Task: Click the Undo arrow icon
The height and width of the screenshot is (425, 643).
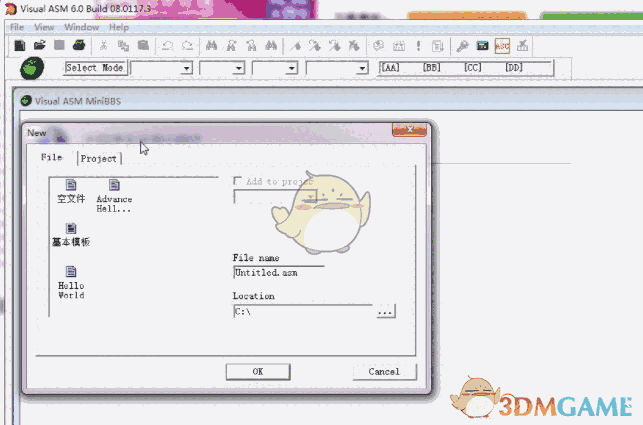Action: click(x=167, y=45)
